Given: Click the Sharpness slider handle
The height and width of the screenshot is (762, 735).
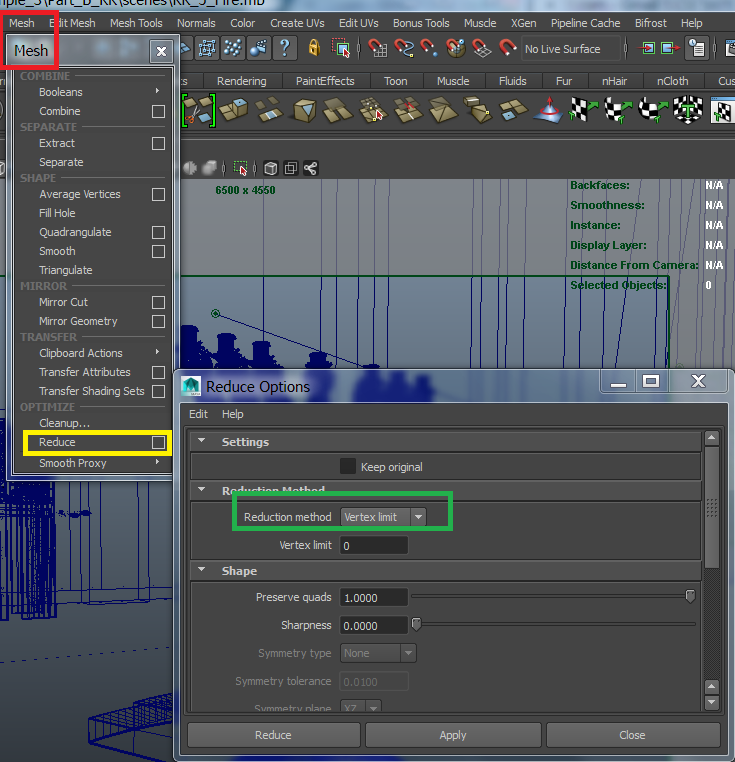Looking at the screenshot, I should (x=416, y=625).
